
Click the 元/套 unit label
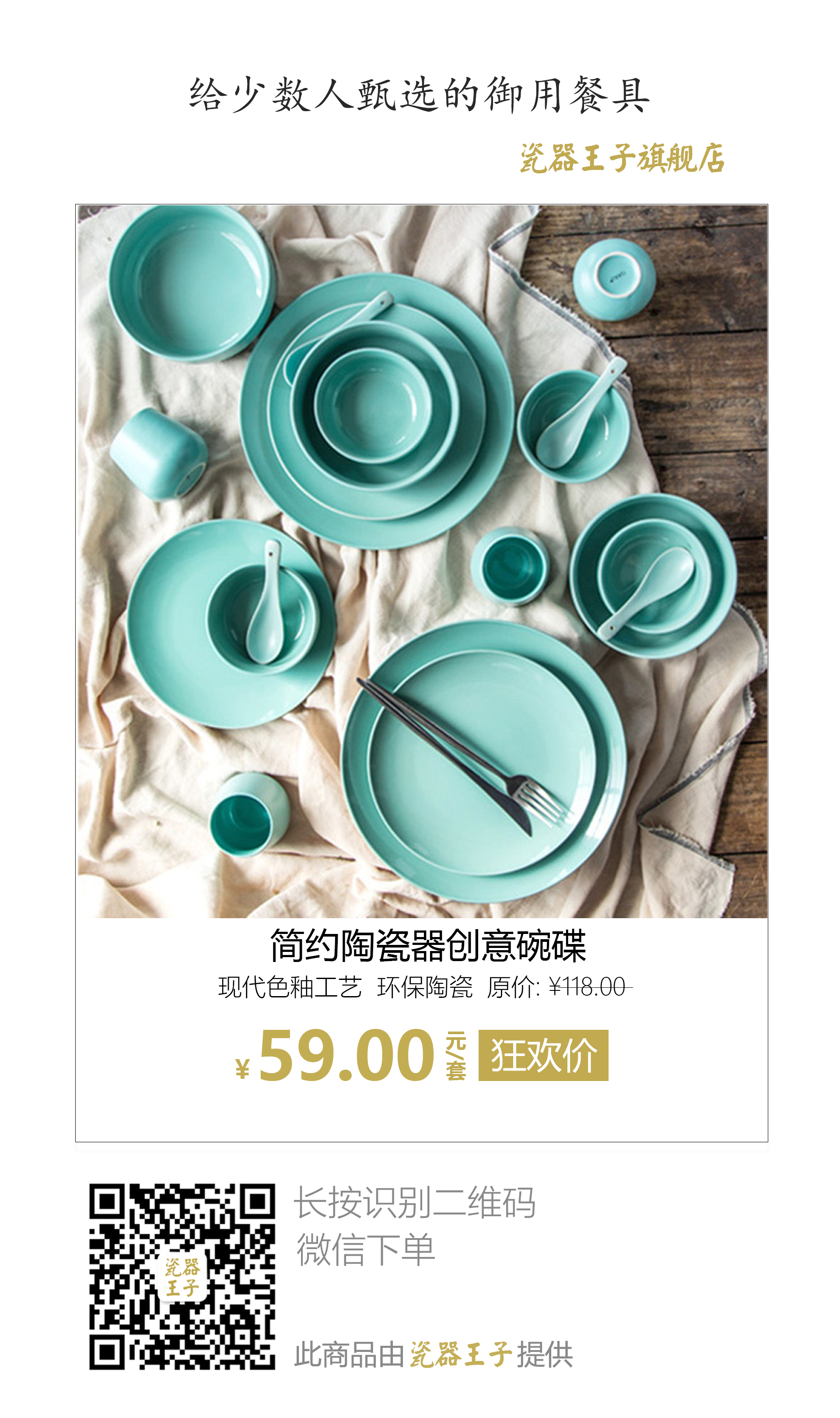(456, 1056)
